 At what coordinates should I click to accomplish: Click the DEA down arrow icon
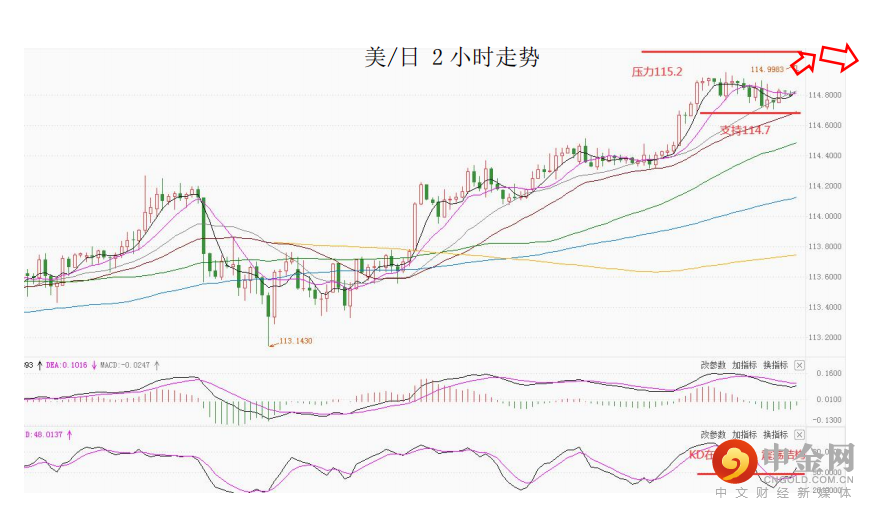[94, 365]
